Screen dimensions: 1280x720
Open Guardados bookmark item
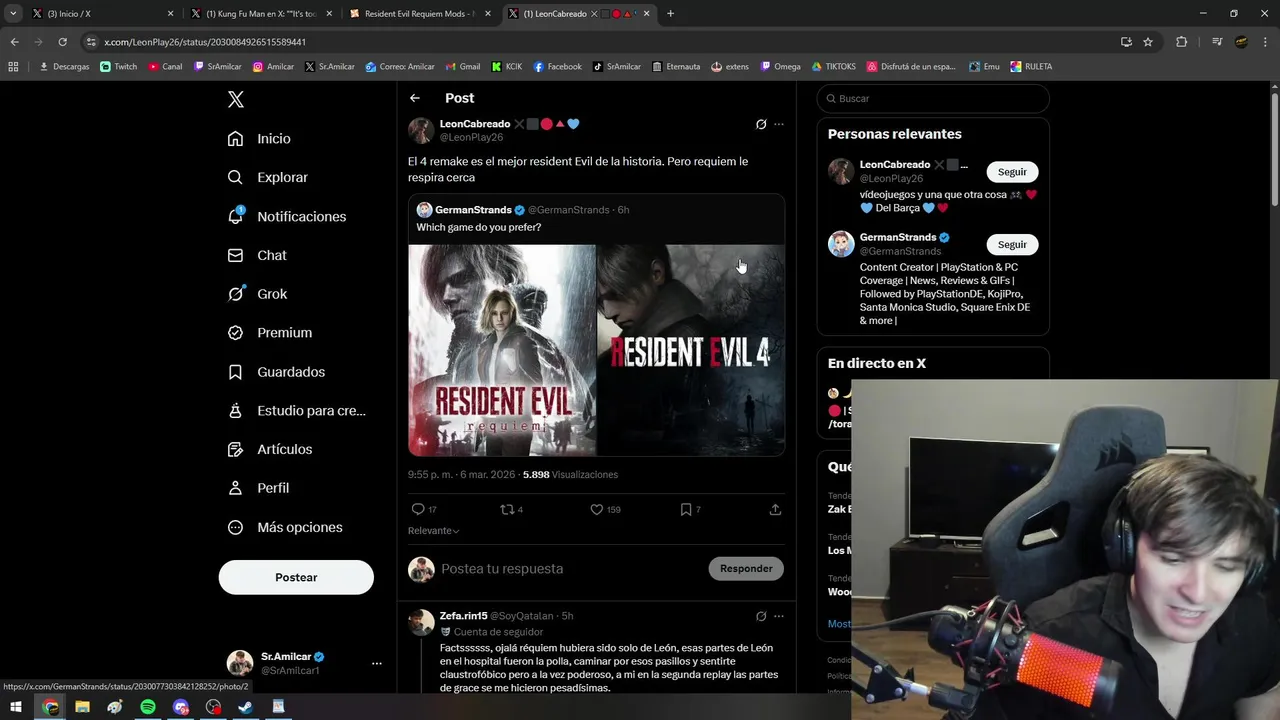click(x=277, y=372)
